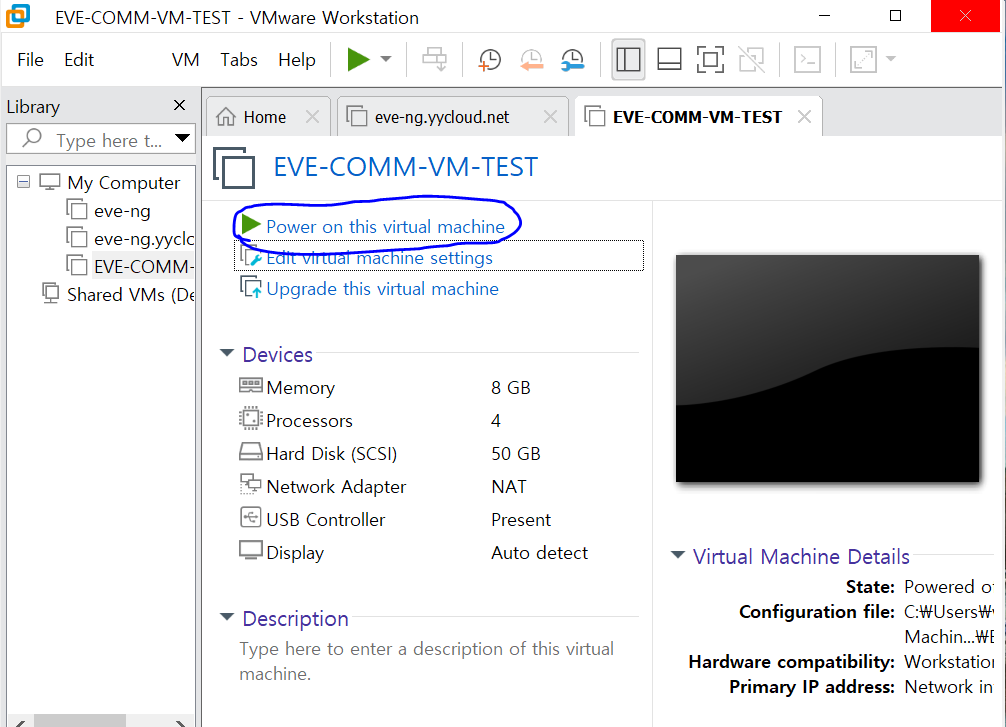Image resolution: width=1006 pixels, height=727 pixels.
Task: Click the USB Controller device icon
Action: (x=250, y=517)
